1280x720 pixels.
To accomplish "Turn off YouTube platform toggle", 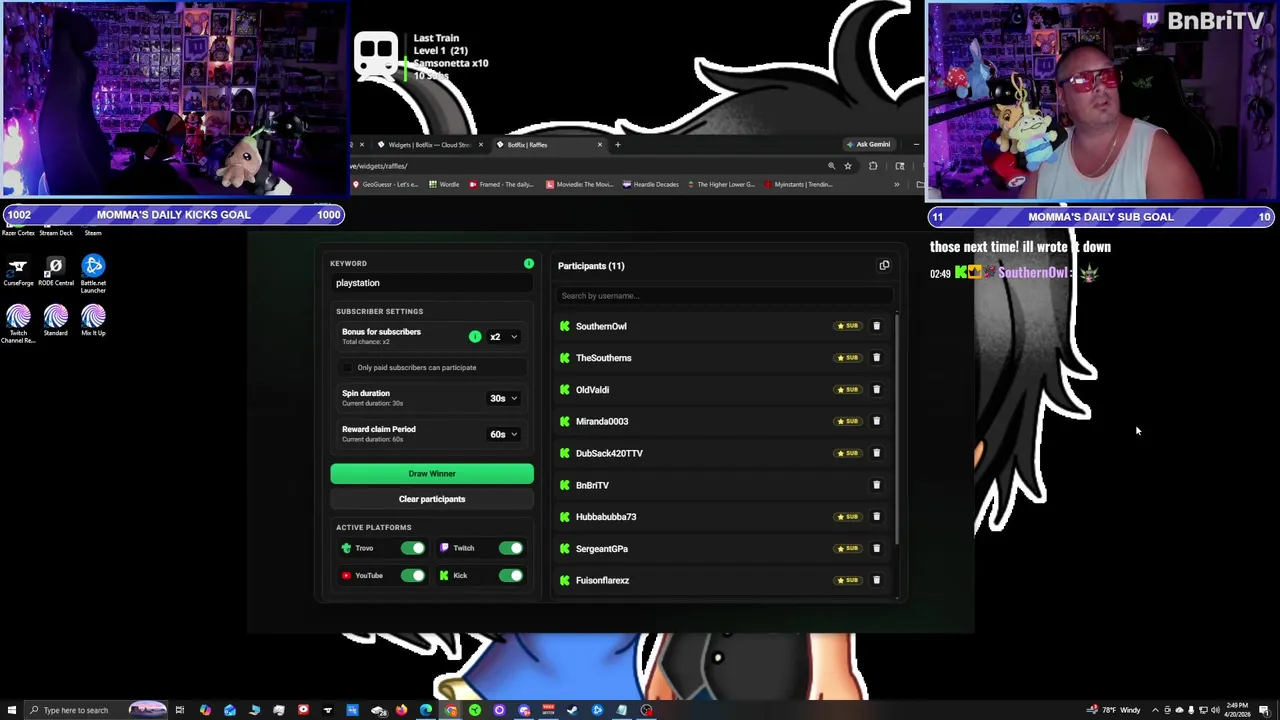I will click(x=413, y=576).
